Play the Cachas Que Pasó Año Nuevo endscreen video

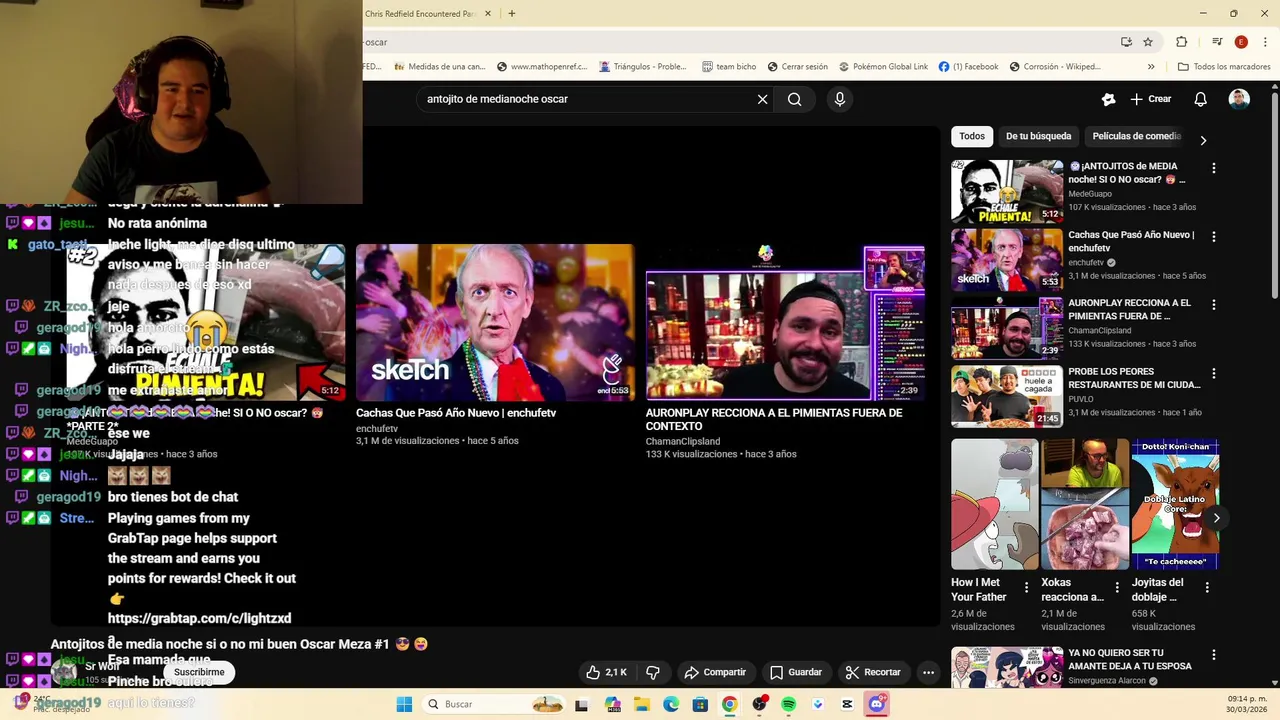495,322
